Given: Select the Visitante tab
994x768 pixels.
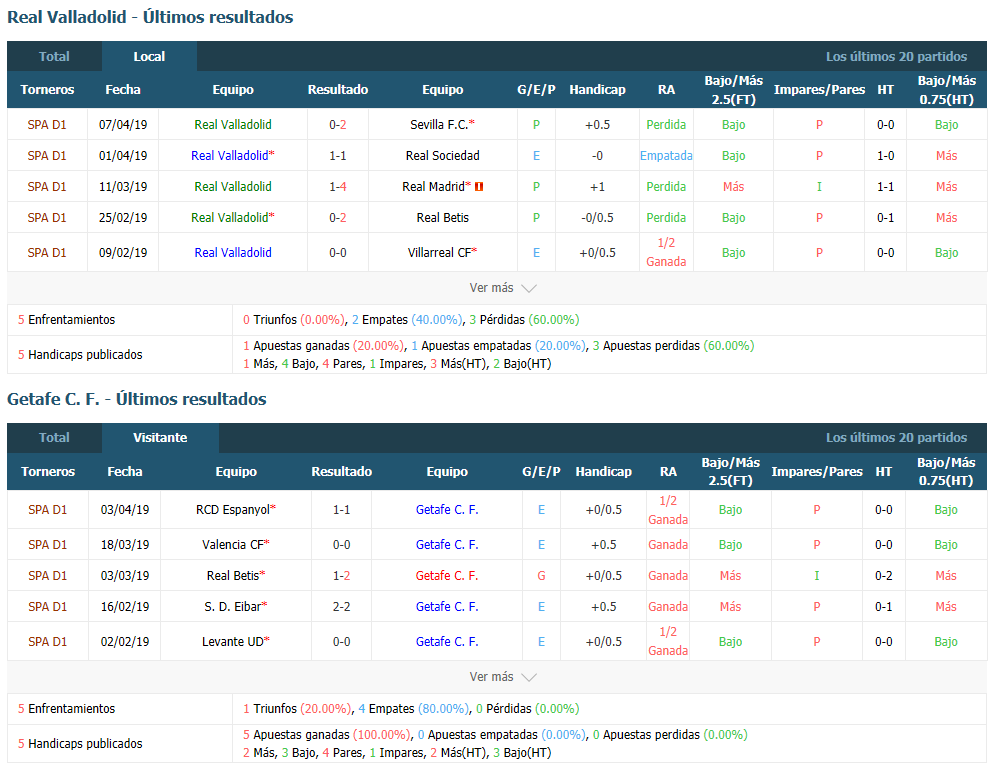Looking at the screenshot, I should (x=160, y=438).
